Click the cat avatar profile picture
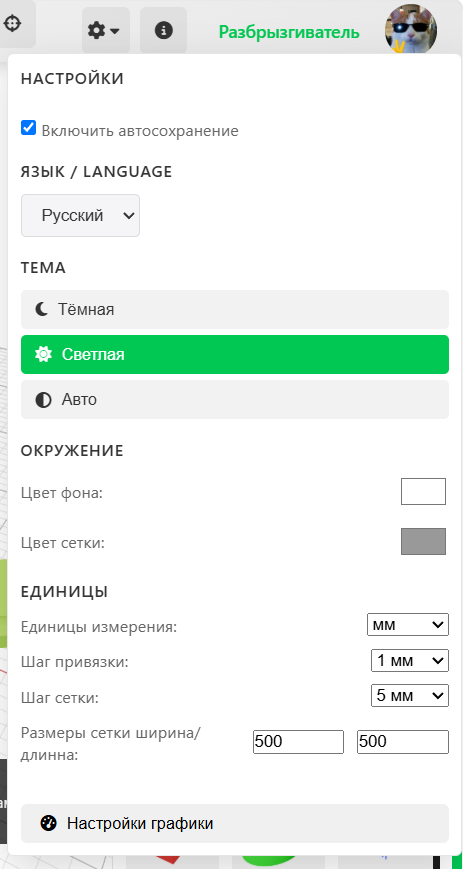This screenshot has height=869, width=466. click(x=411, y=30)
